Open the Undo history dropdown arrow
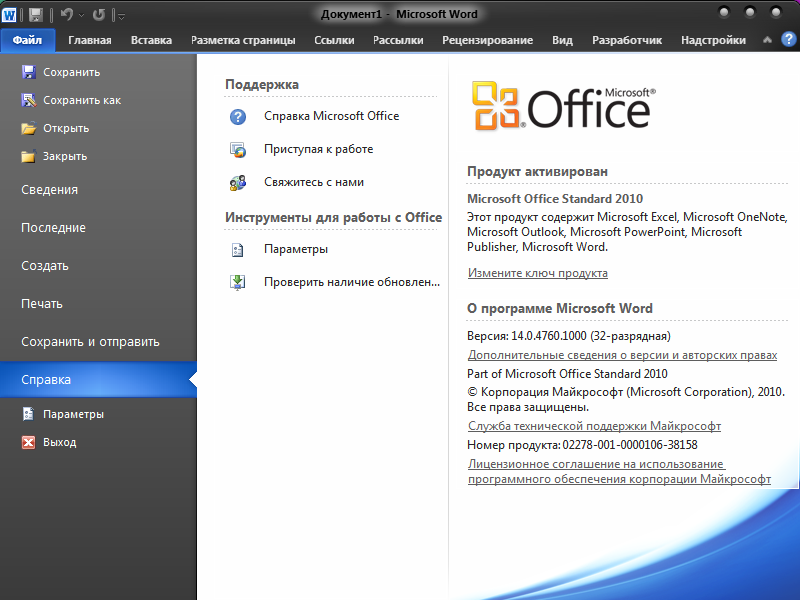The width and height of the screenshot is (800, 600). (82, 16)
